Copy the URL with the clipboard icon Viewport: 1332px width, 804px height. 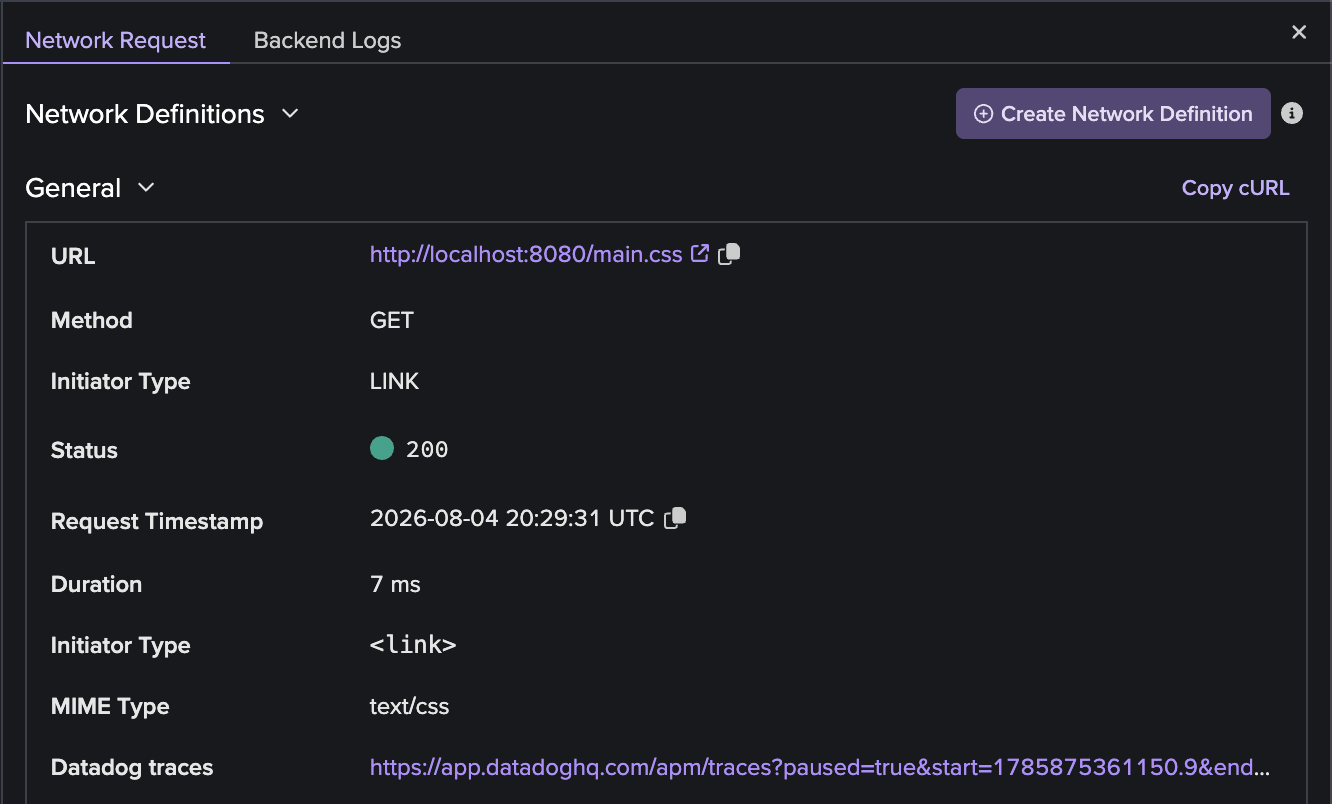(729, 254)
